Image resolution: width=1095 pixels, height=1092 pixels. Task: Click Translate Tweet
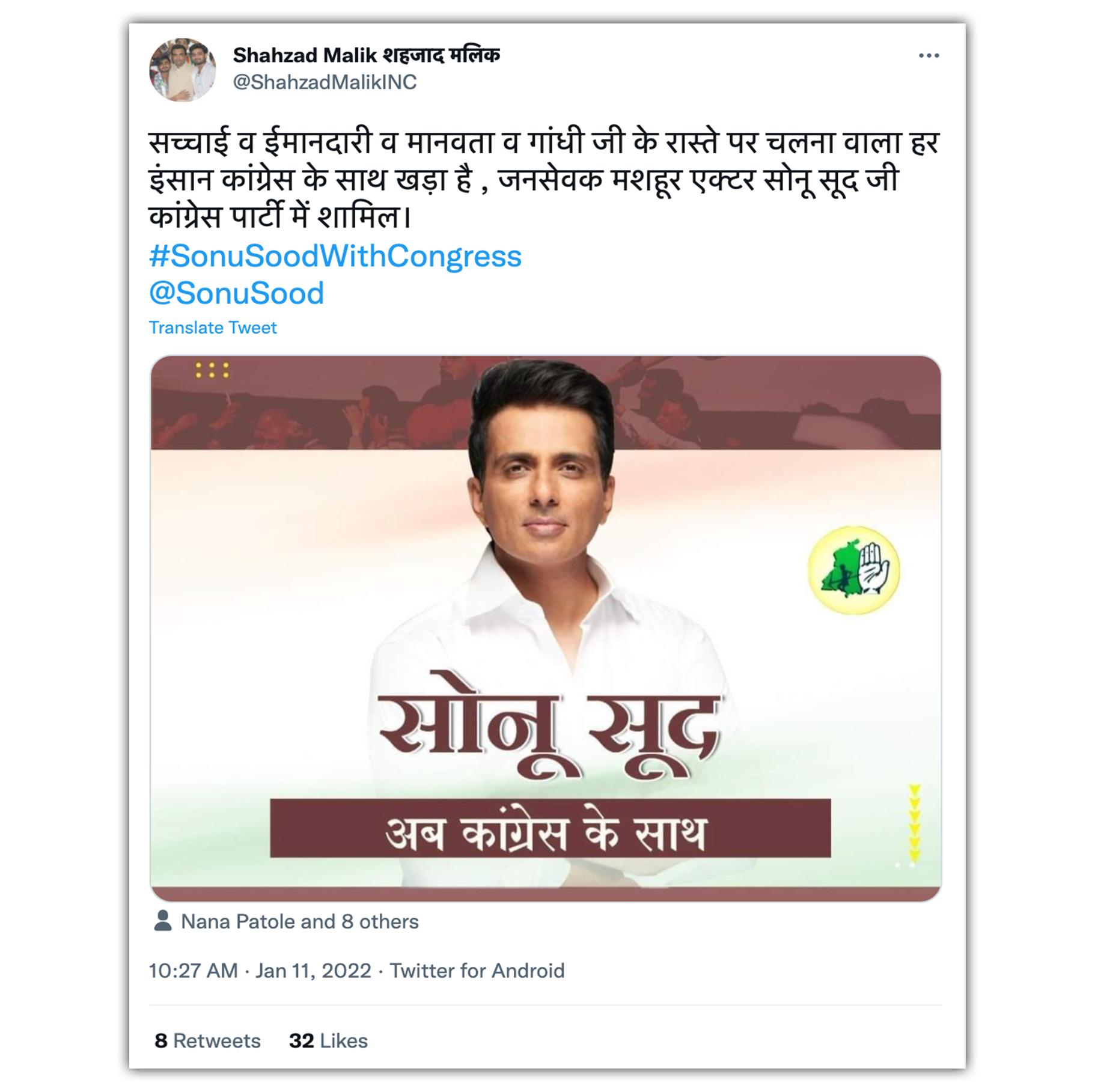(x=213, y=328)
